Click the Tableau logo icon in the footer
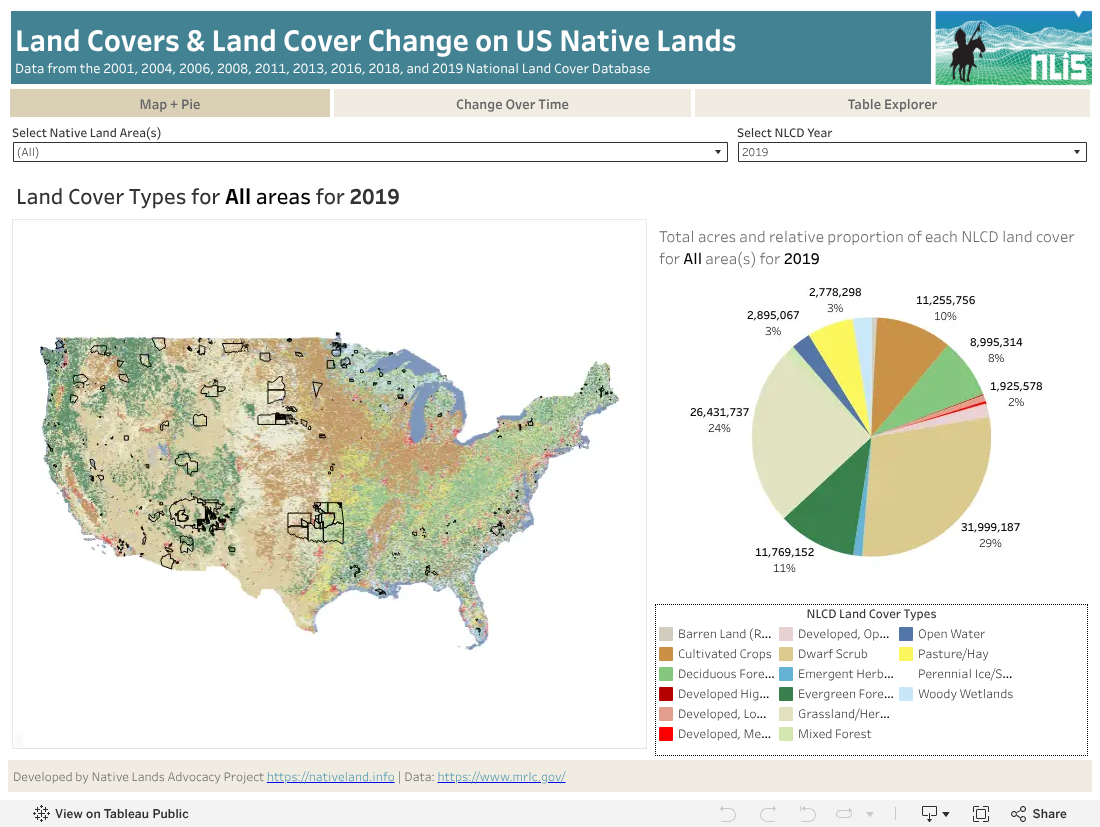Viewport: 1100px width, 827px height. click(x=41, y=814)
